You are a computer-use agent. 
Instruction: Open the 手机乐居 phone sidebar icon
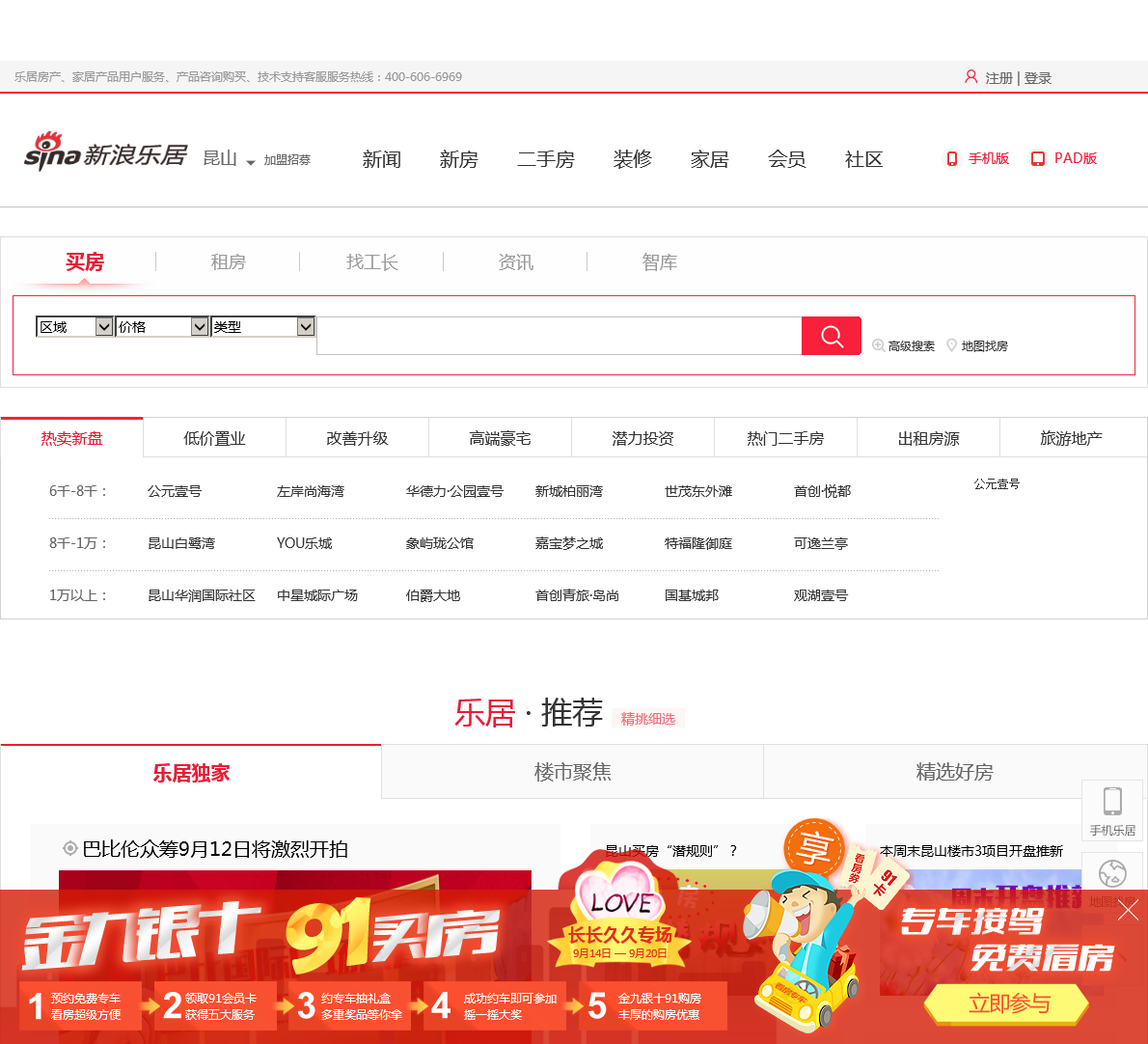coord(1112,810)
